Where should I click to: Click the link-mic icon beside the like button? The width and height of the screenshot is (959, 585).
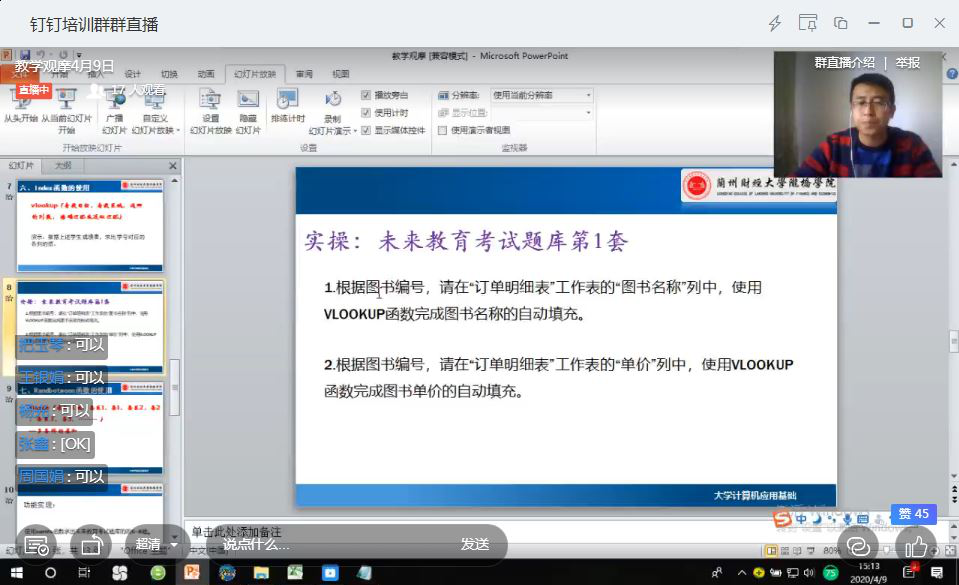pos(857,545)
